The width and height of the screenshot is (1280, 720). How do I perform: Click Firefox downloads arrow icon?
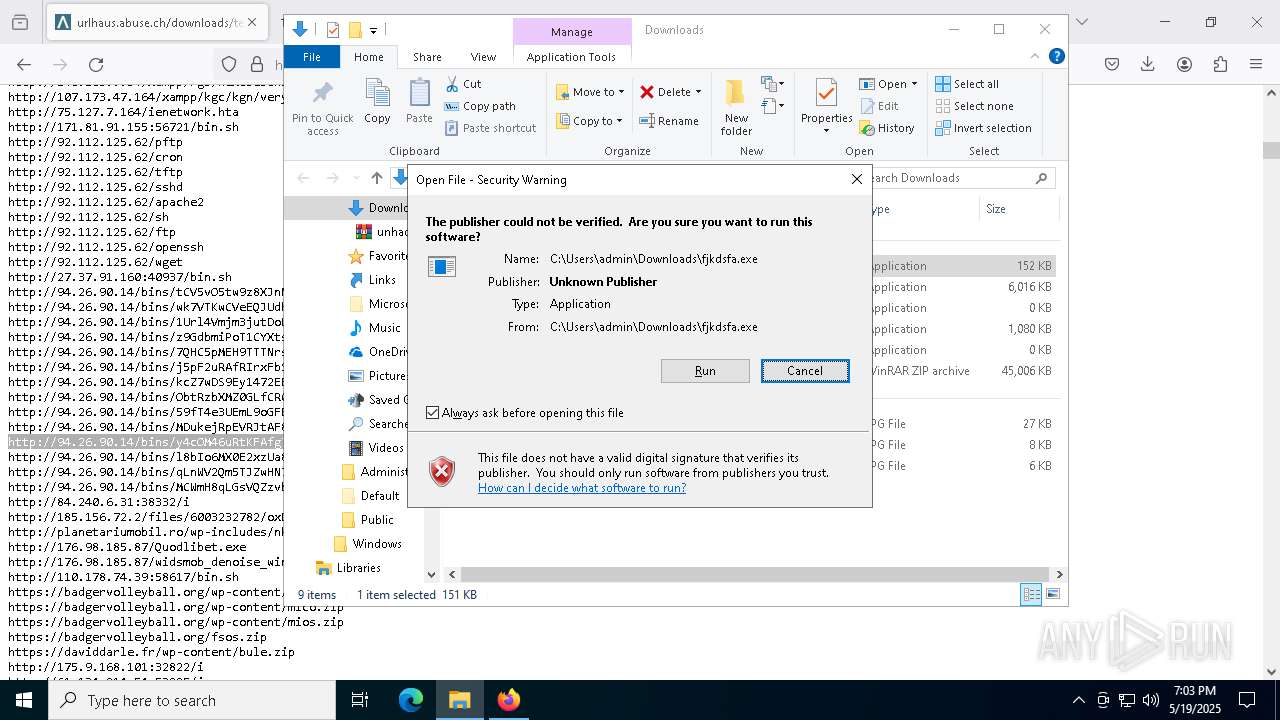(x=1148, y=64)
